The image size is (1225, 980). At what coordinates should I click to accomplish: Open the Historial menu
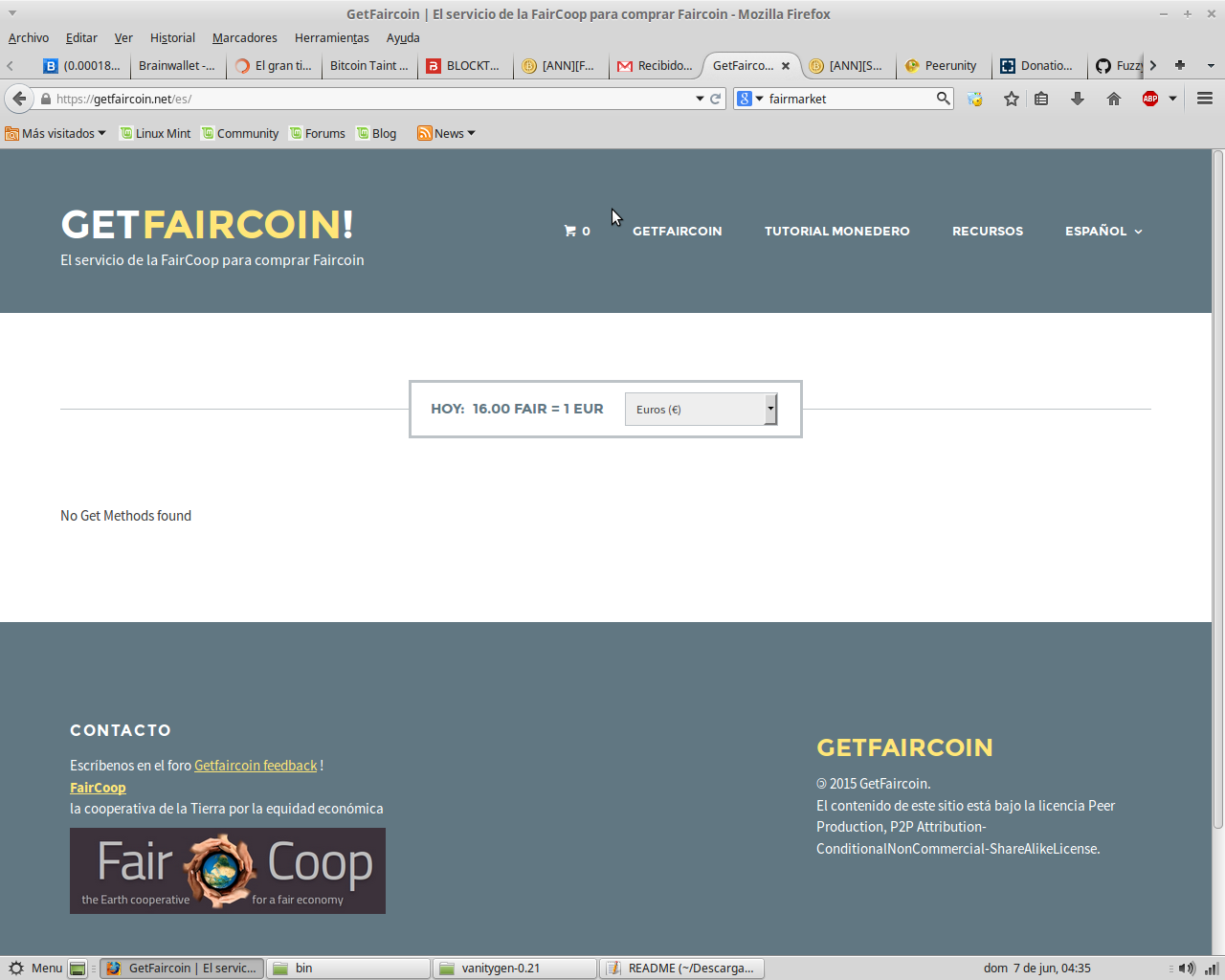[x=172, y=37]
